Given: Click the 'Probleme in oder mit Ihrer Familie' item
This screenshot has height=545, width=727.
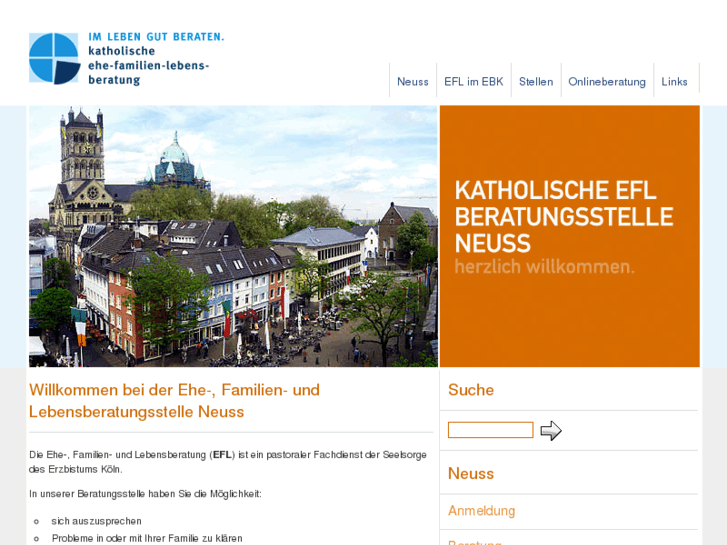Looking at the screenshot, I should pos(146,538).
